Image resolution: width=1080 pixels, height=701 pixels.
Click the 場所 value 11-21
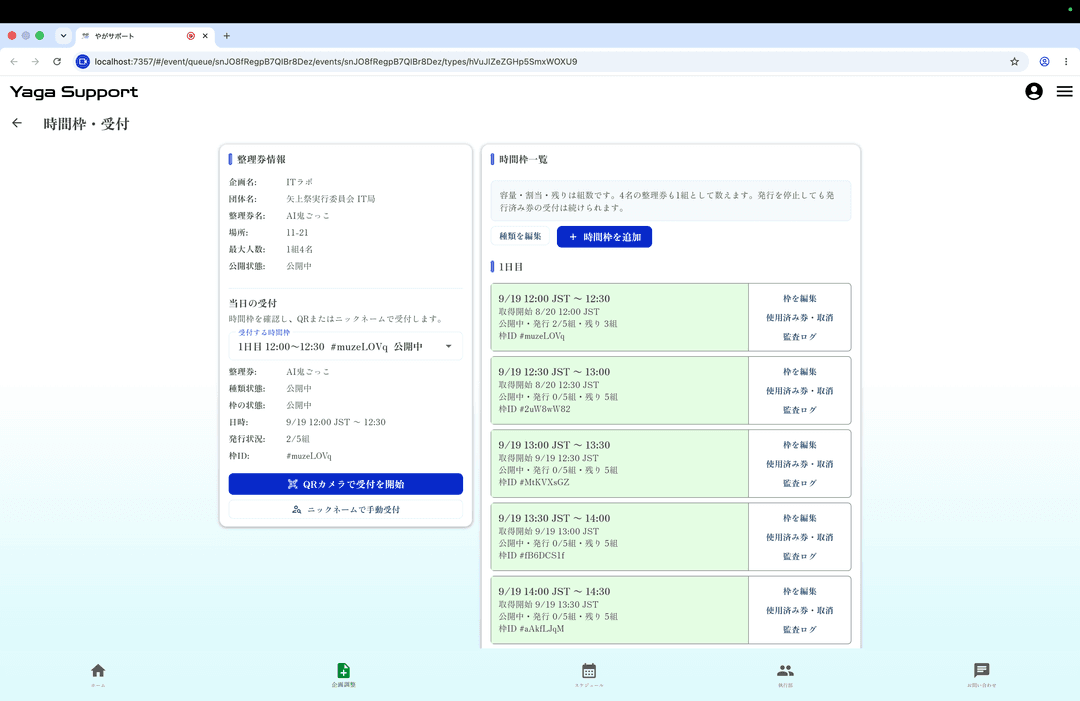pyautogui.click(x=297, y=233)
